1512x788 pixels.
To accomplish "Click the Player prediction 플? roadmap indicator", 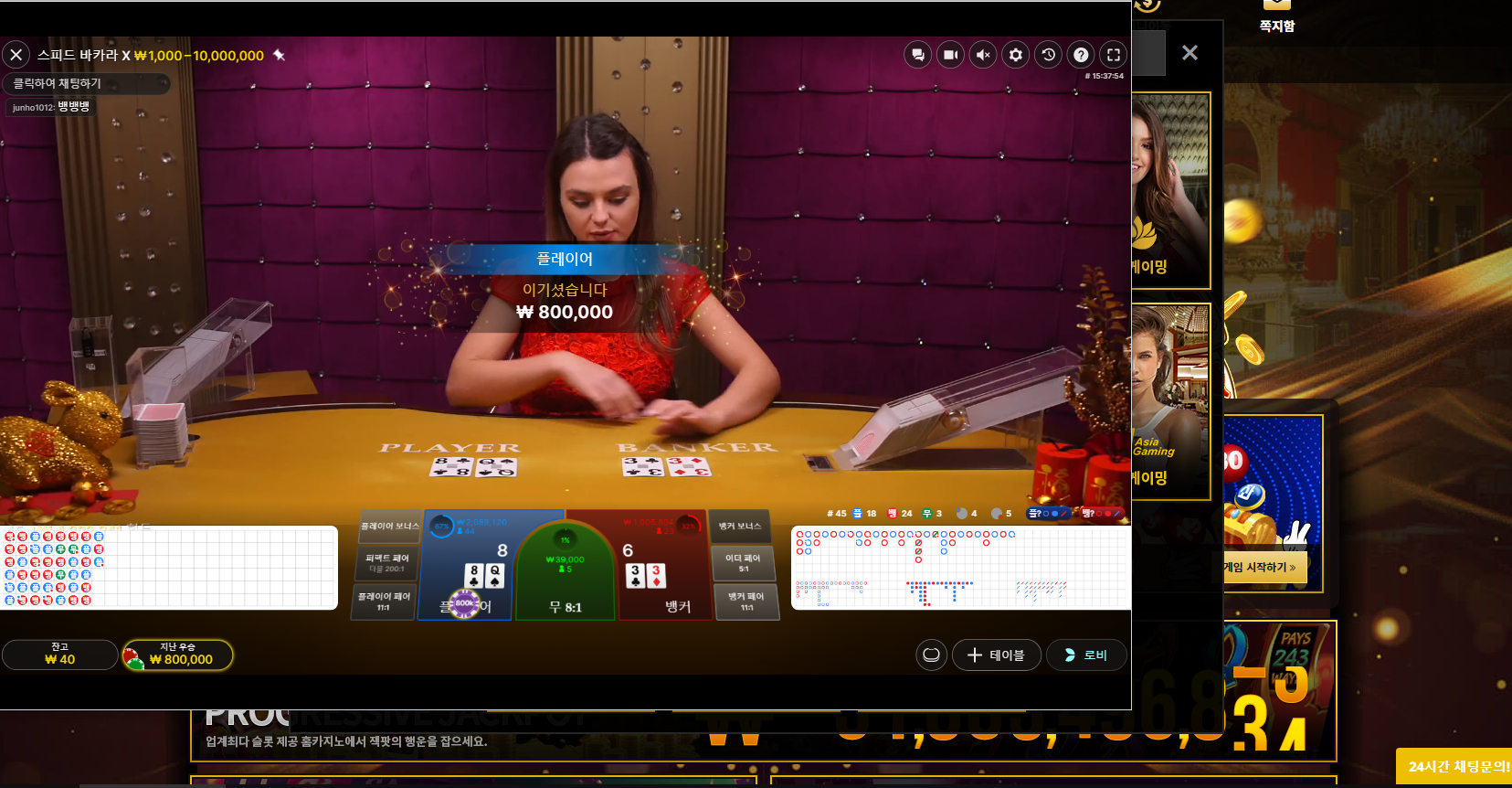I will coord(1048,514).
